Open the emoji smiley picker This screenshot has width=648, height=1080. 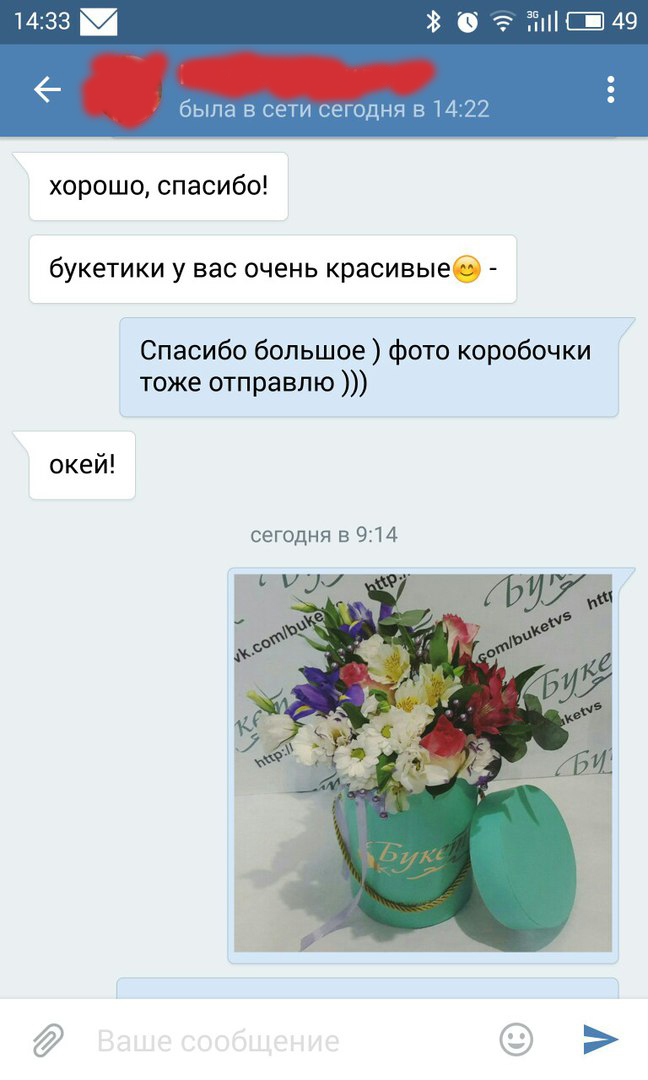click(x=516, y=1039)
